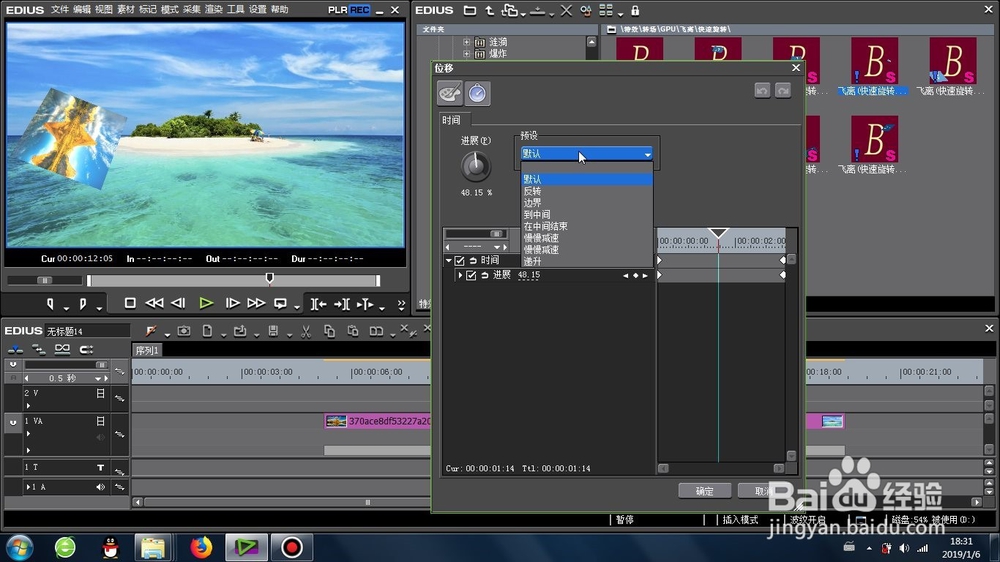Screen dimensions: 1000x562
Task: Open the 预设 preset dropdown
Action: tap(587, 154)
